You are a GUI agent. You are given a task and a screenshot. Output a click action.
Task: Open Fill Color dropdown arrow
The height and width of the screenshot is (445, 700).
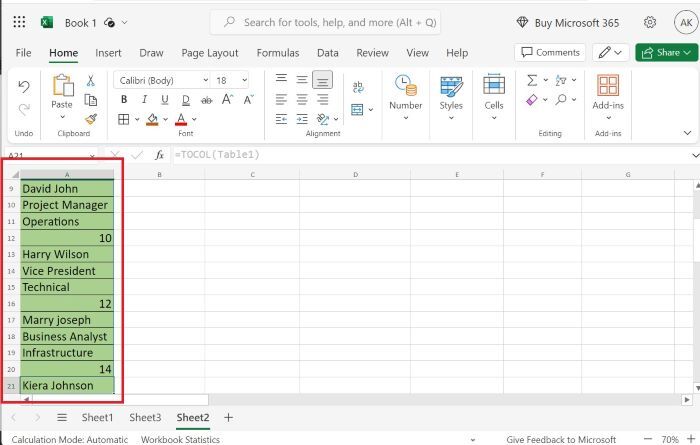click(165, 119)
